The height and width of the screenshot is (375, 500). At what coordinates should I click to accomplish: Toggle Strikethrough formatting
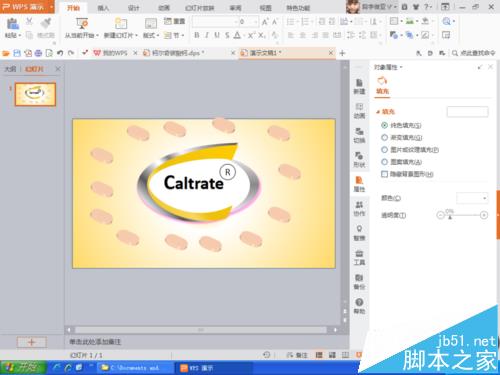pyautogui.click(x=227, y=35)
